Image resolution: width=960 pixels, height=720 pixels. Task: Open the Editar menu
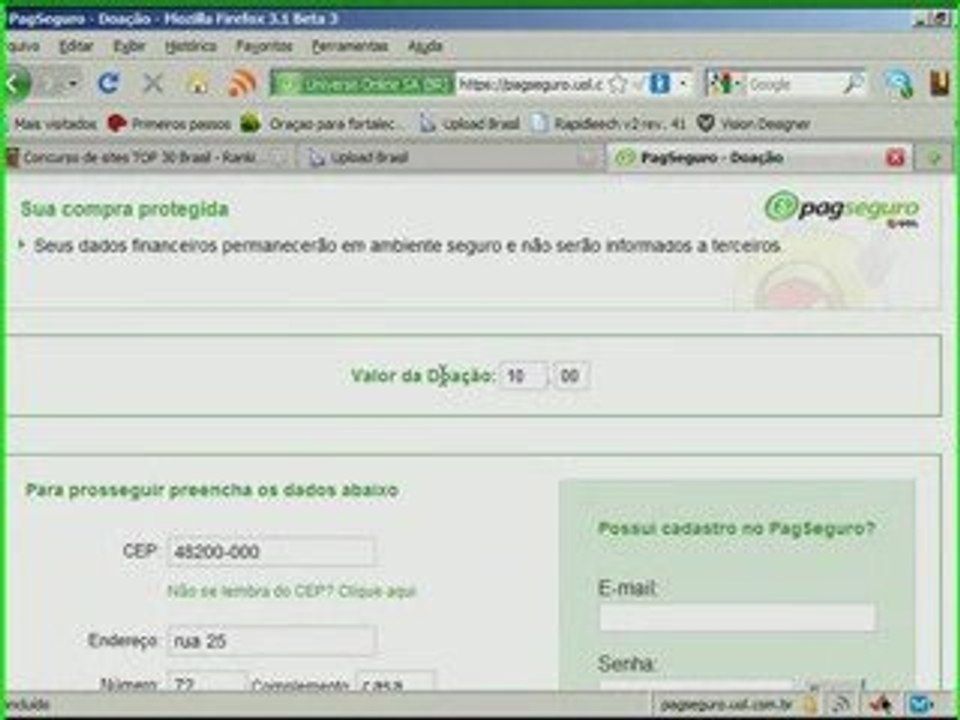[x=77, y=47]
